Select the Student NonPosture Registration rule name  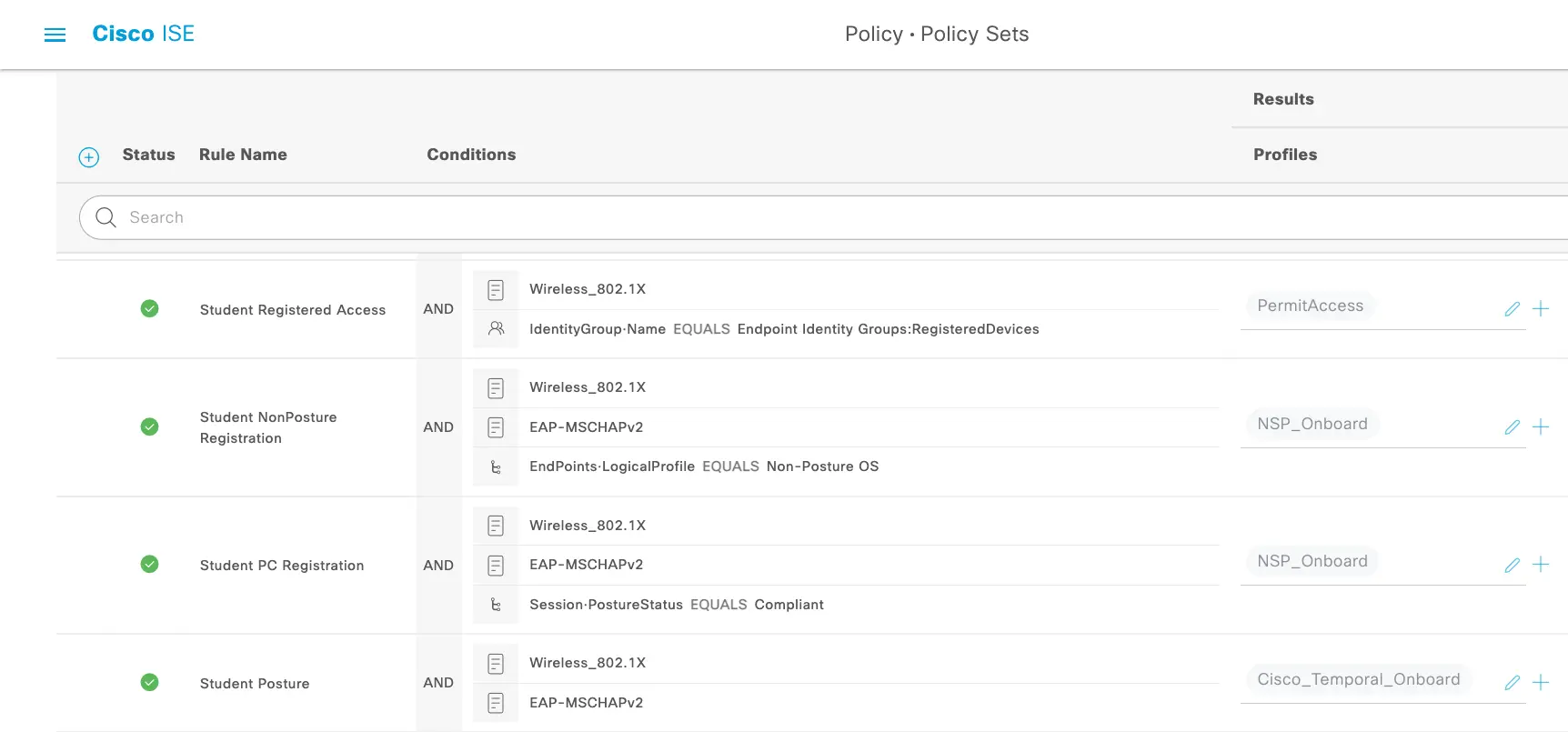268,427
